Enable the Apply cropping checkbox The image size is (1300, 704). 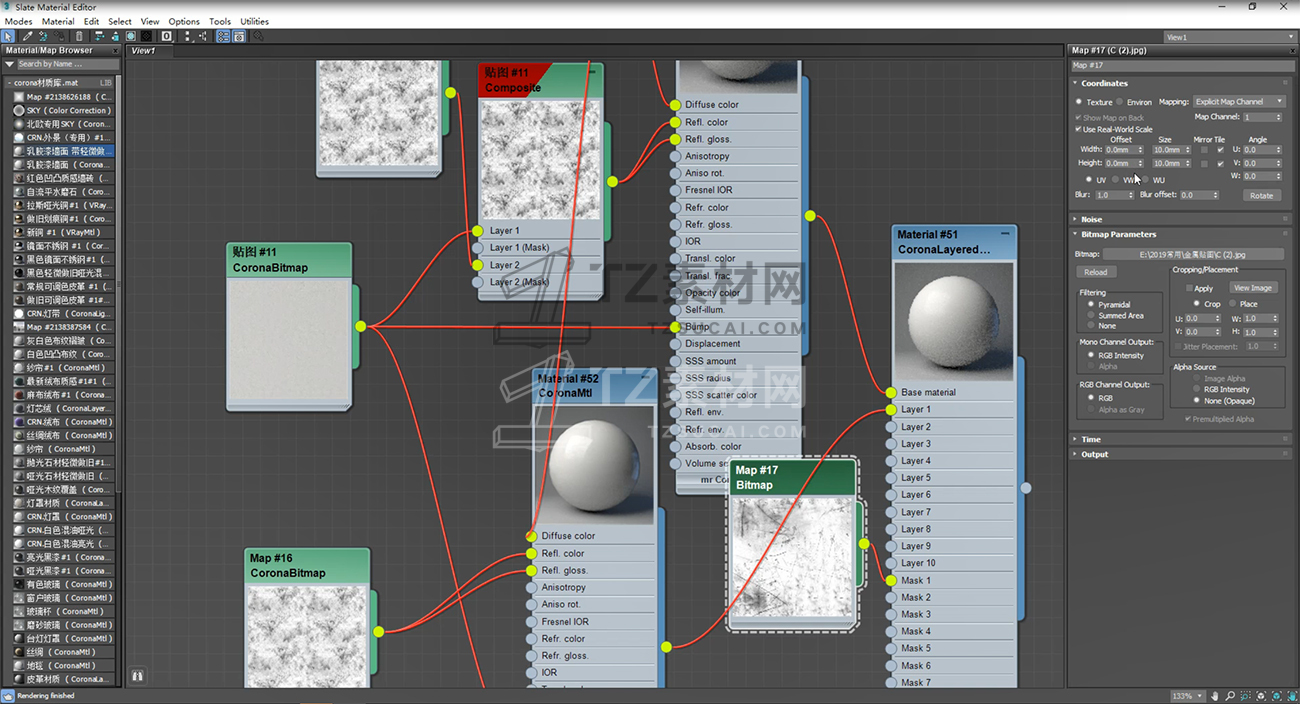(x=1189, y=288)
